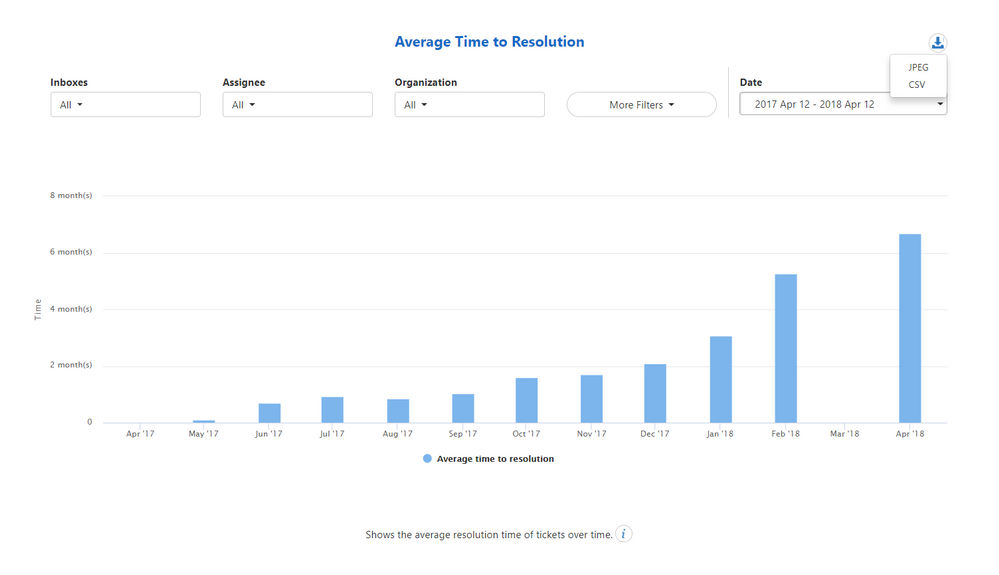Open the Inboxes dropdown
Screen dimensions: 999x575
126,104
